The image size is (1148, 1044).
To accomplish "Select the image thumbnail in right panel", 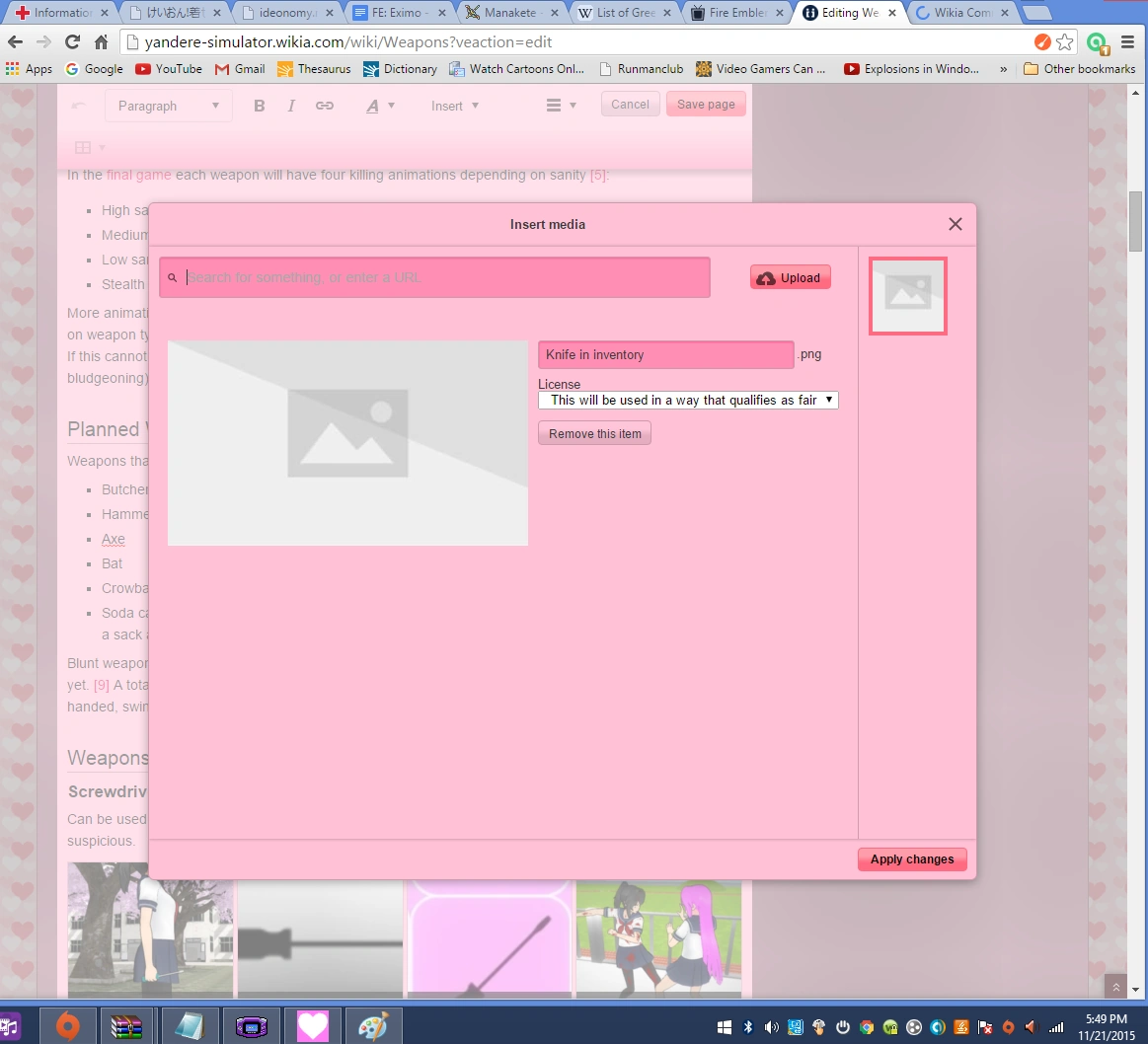I will 907,295.
